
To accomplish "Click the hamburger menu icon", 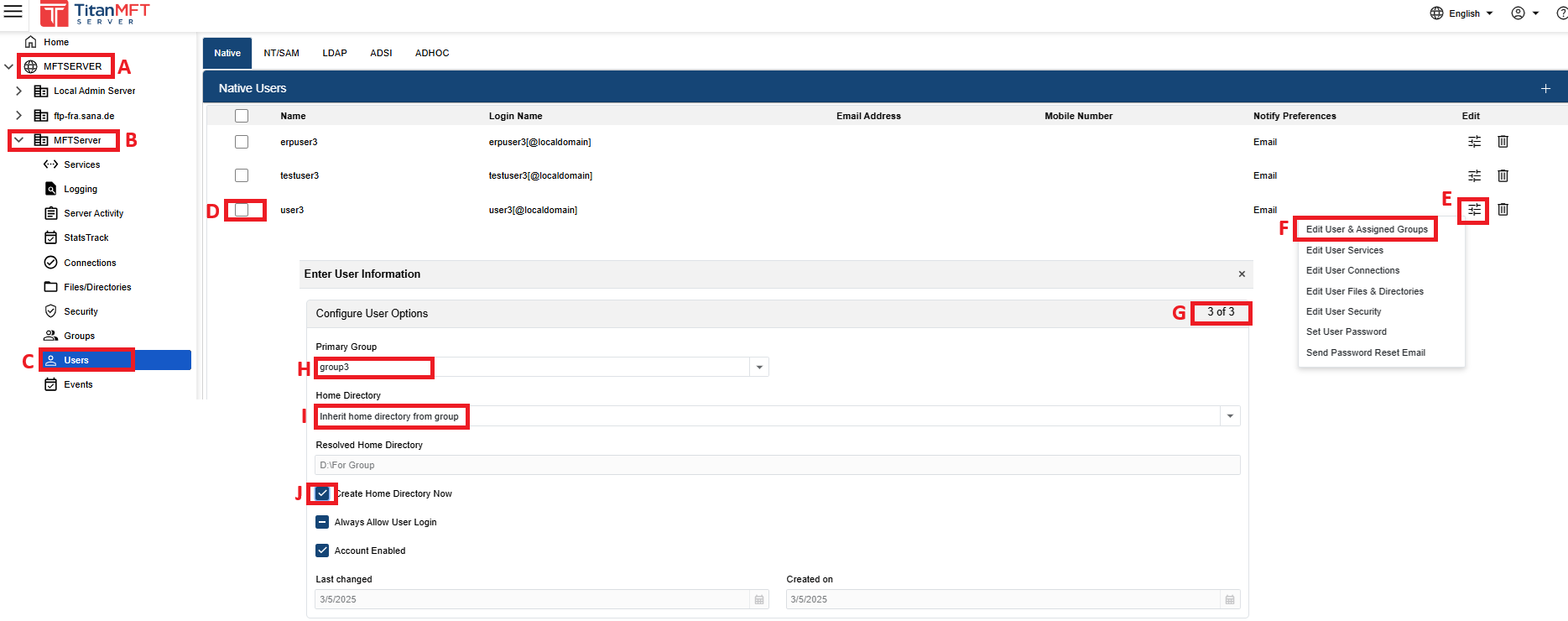I will (13, 12).
